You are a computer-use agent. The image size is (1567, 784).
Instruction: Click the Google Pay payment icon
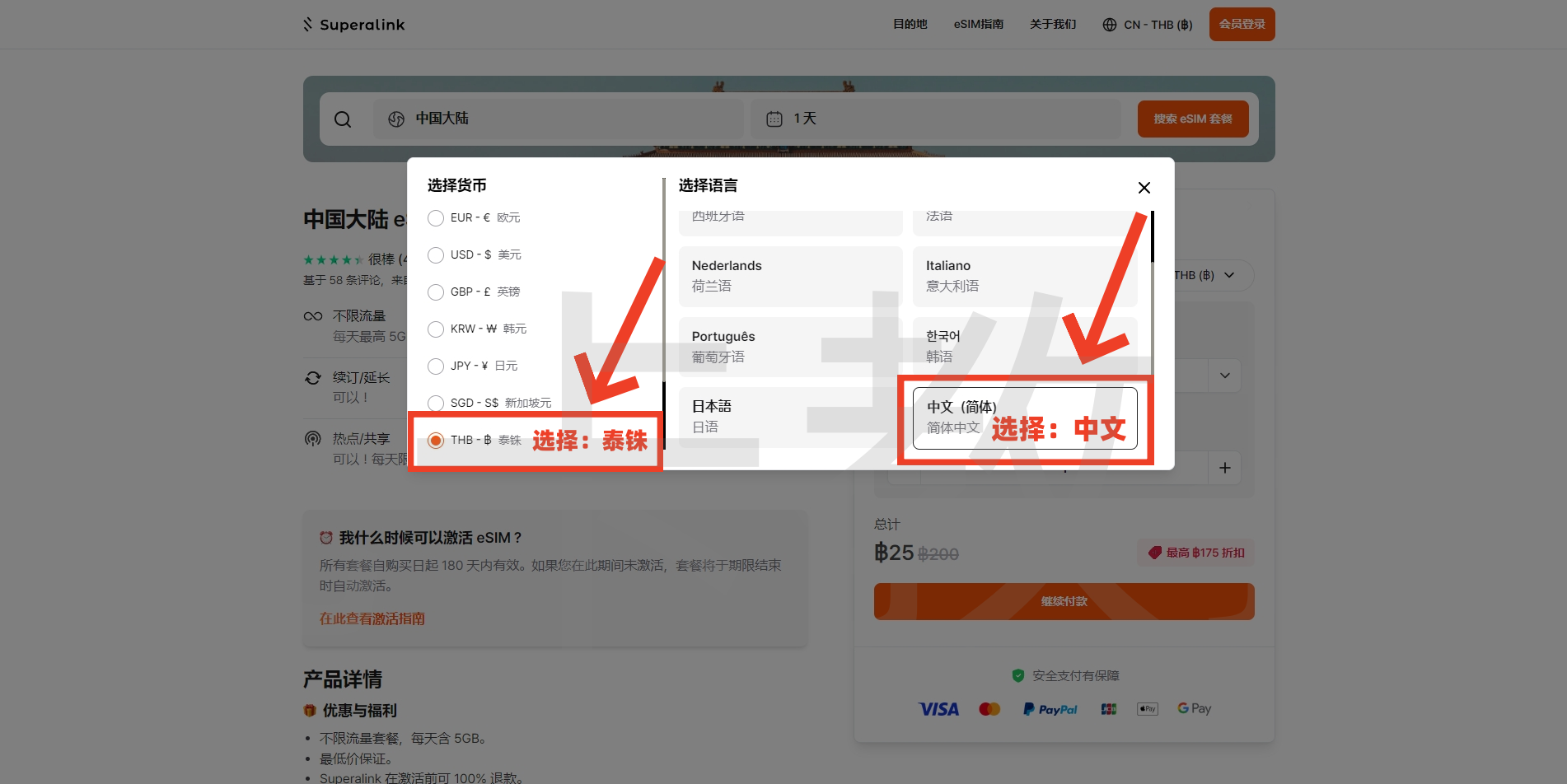point(1193,708)
